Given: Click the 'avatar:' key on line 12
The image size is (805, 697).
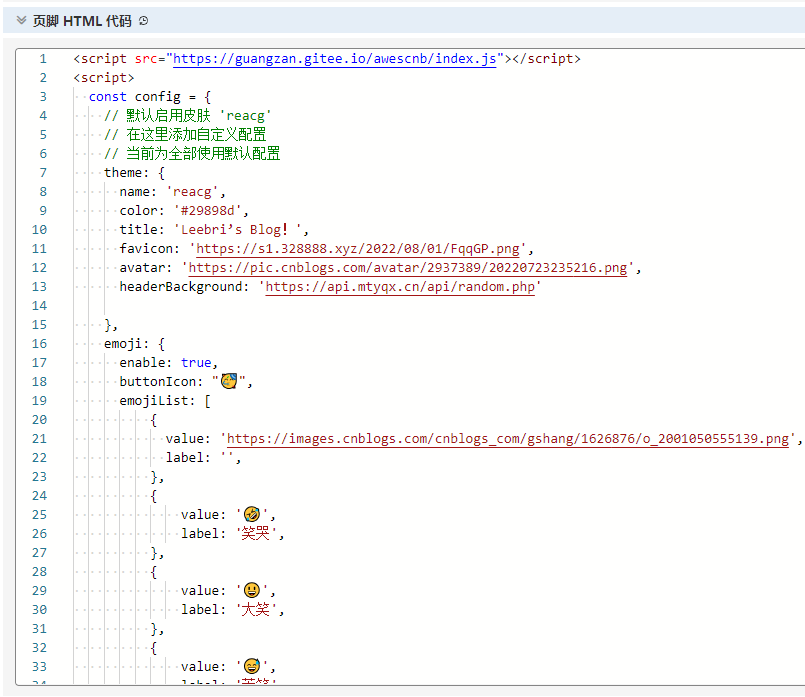Looking at the screenshot, I should (x=146, y=268).
